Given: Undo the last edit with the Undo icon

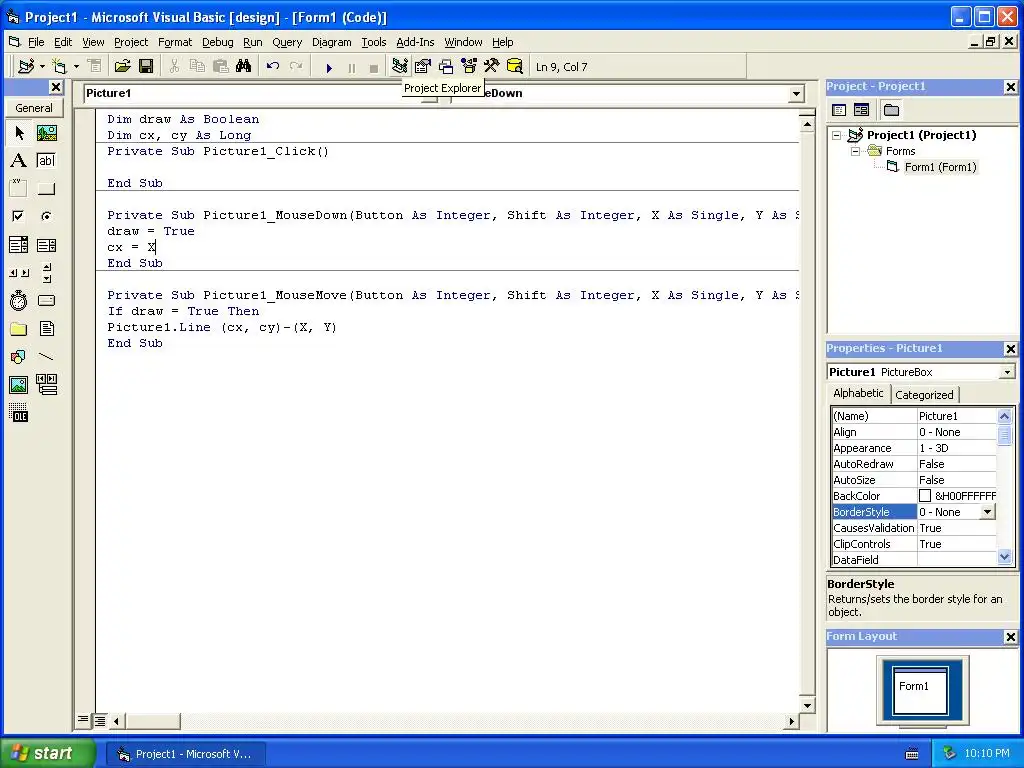Looking at the screenshot, I should [273, 67].
